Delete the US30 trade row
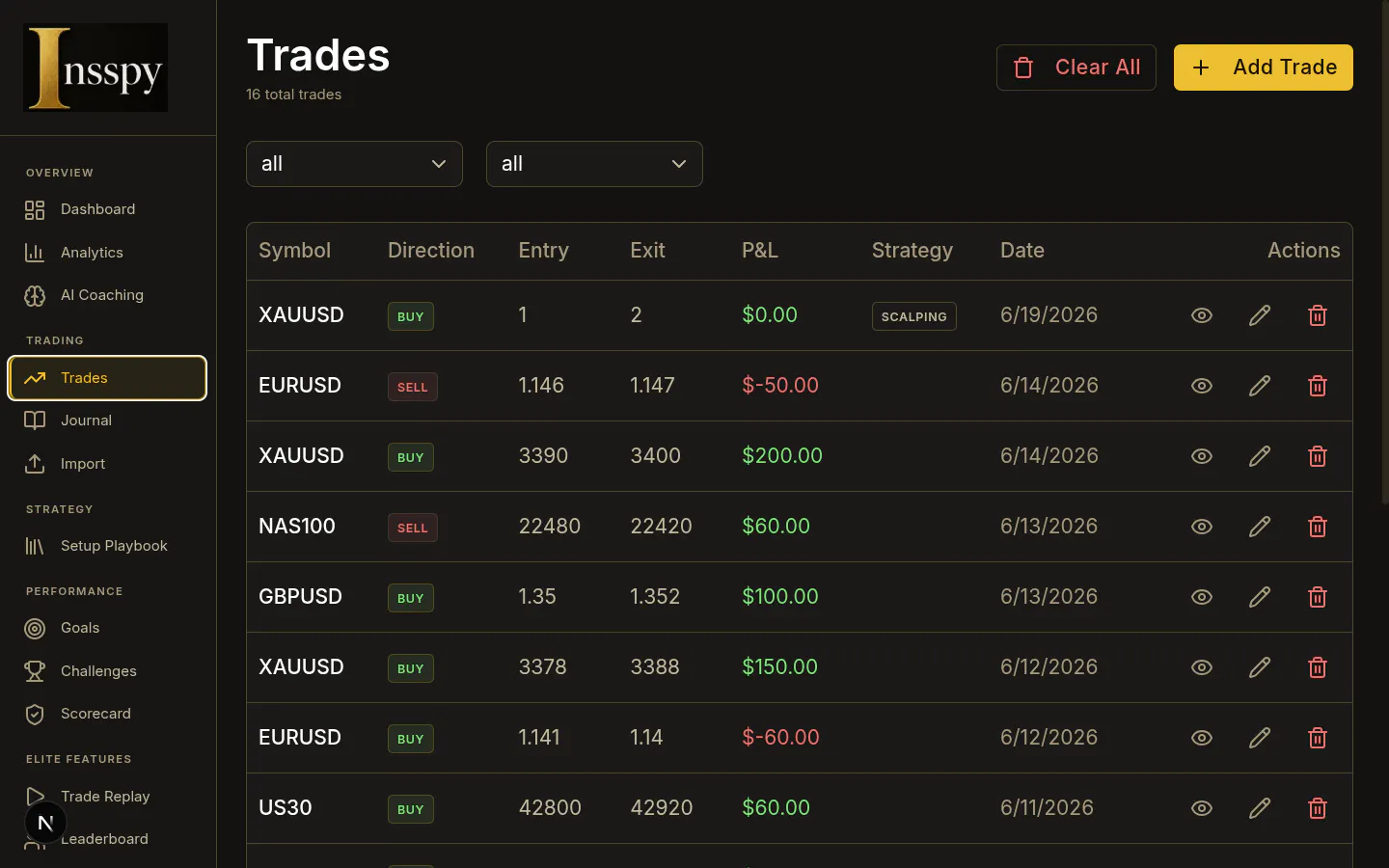The image size is (1389, 868). tap(1318, 808)
